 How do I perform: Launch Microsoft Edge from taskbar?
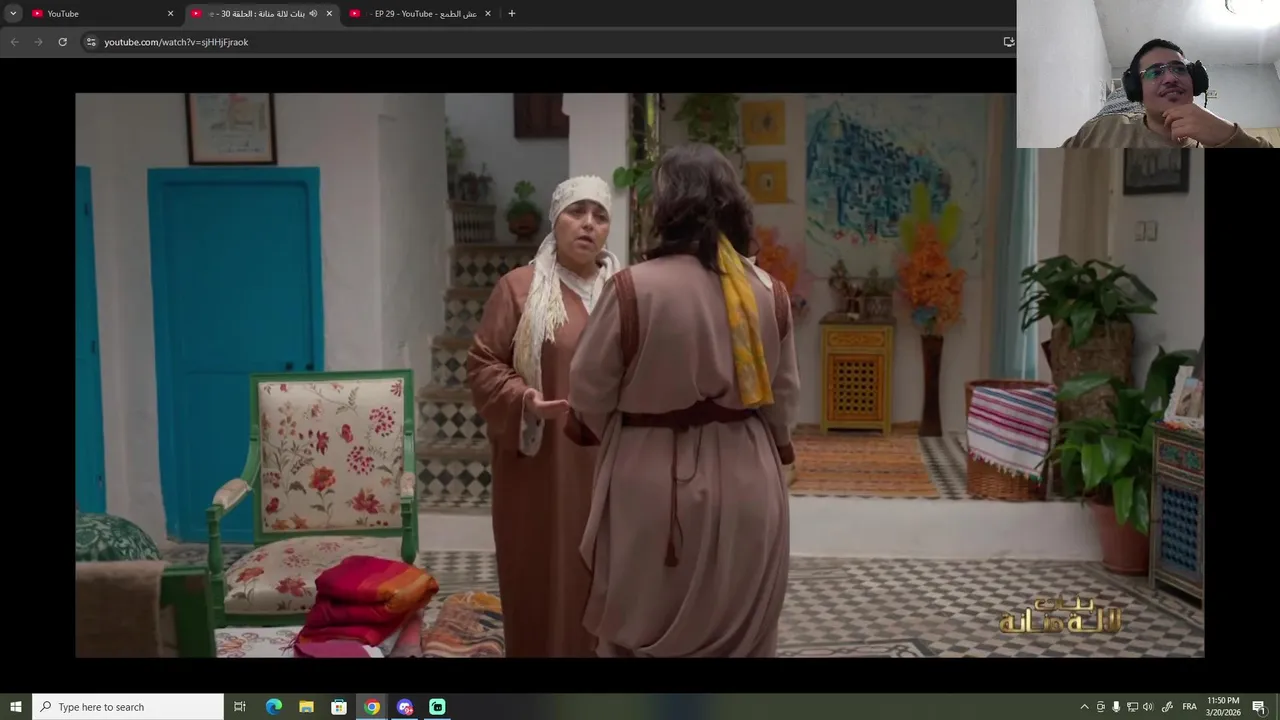[x=273, y=707]
